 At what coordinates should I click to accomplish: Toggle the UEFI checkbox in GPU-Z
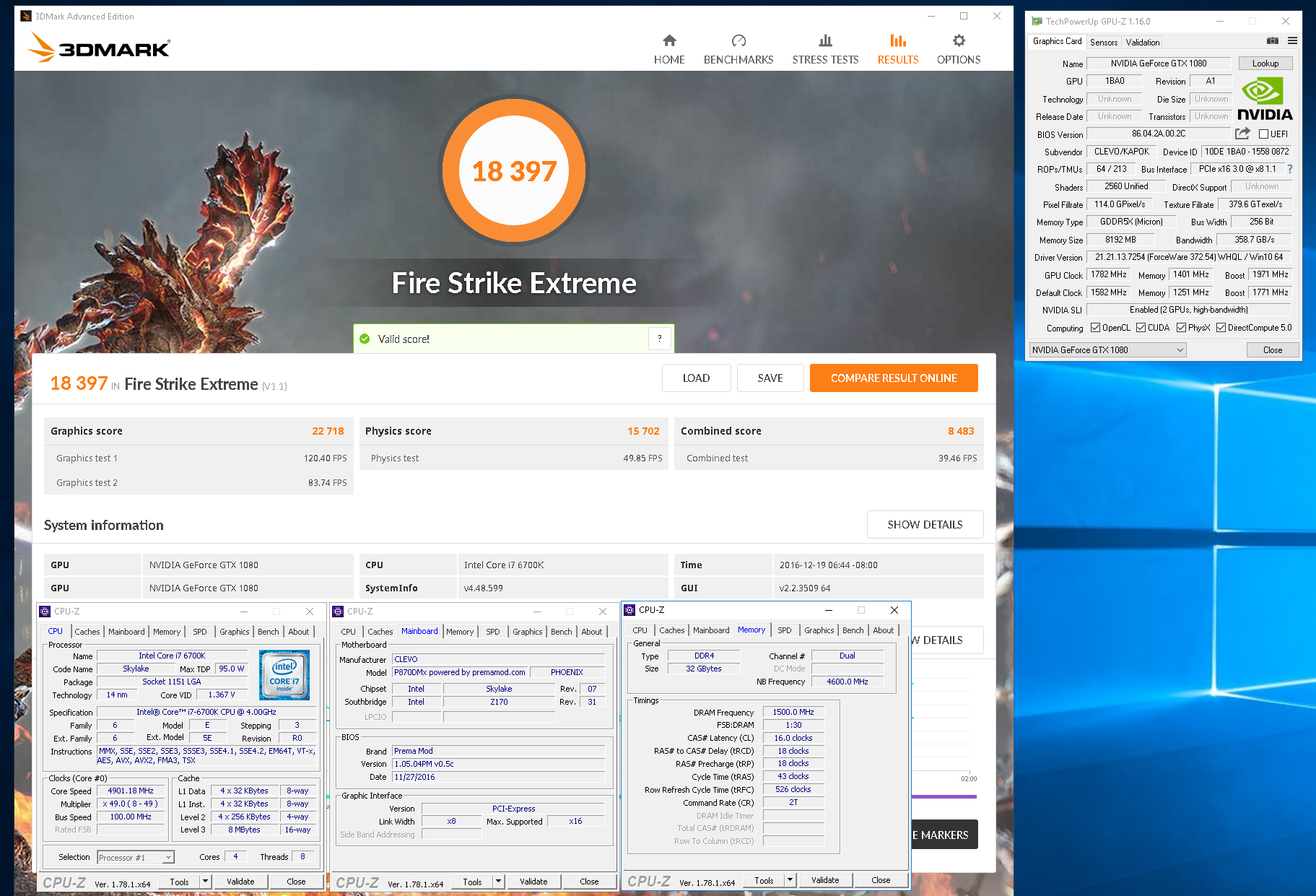click(x=1263, y=134)
